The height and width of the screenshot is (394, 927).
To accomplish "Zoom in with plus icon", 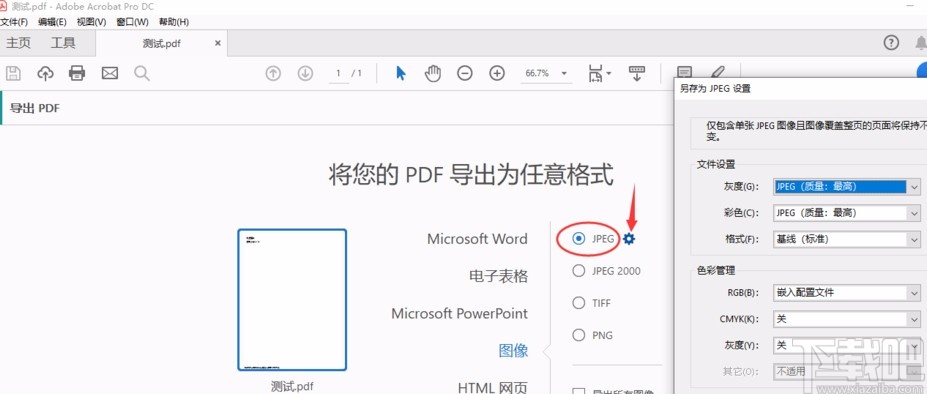I will [497, 73].
